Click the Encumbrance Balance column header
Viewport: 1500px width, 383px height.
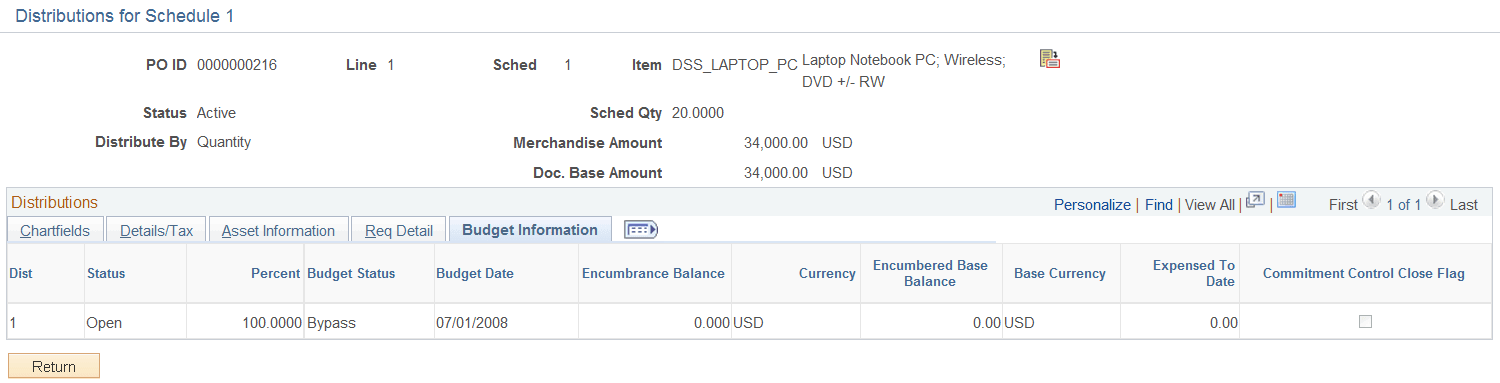click(x=653, y=273)
